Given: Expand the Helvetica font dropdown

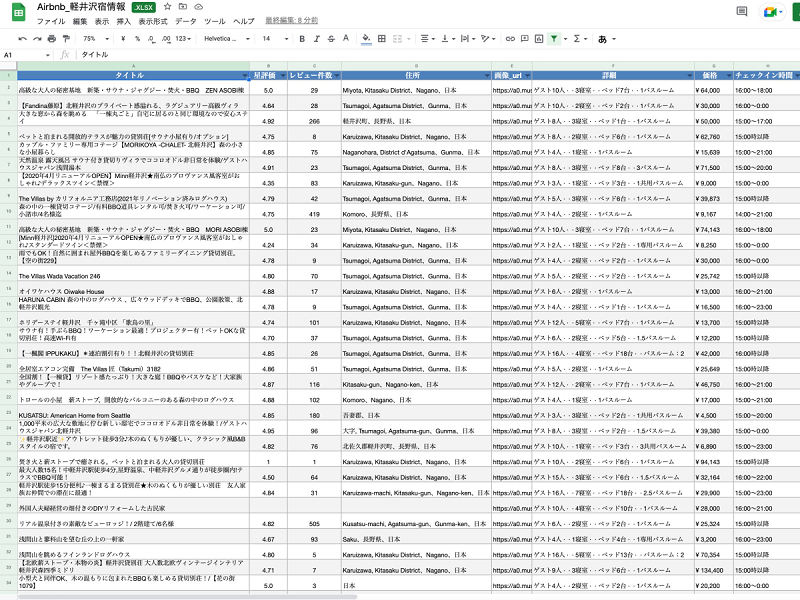Looking at the screenshot, I should coord(227,38).
